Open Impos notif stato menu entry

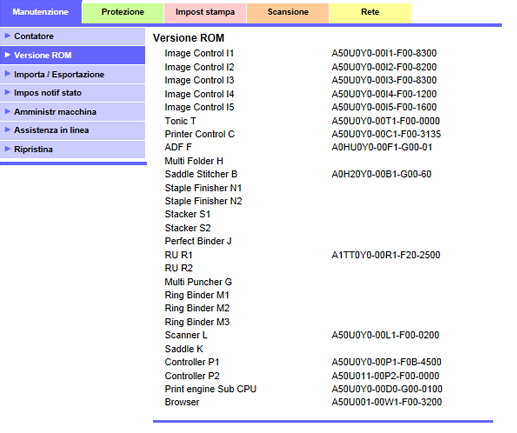pos(72,93)
